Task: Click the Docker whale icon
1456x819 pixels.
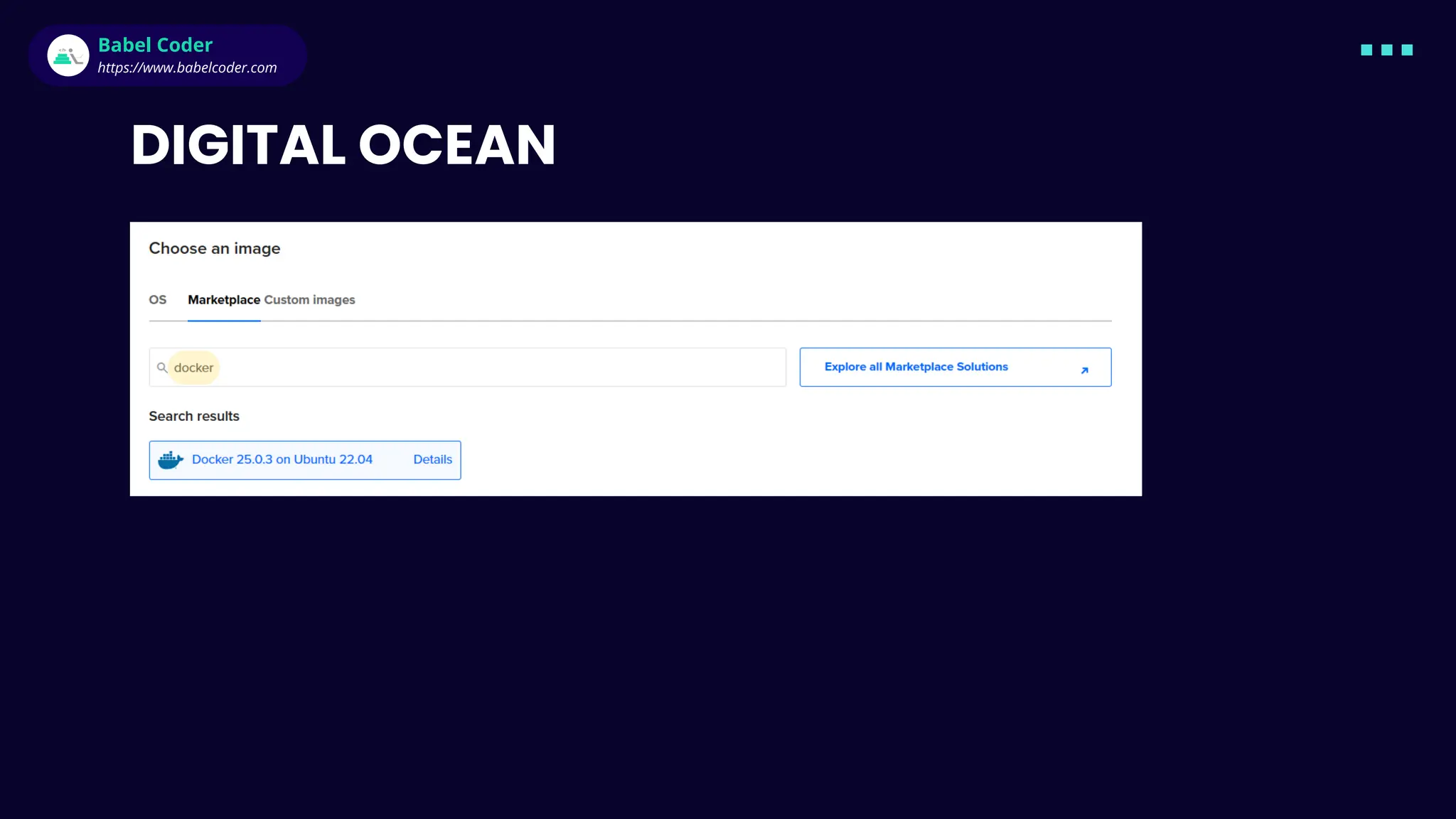Action: 171,460
